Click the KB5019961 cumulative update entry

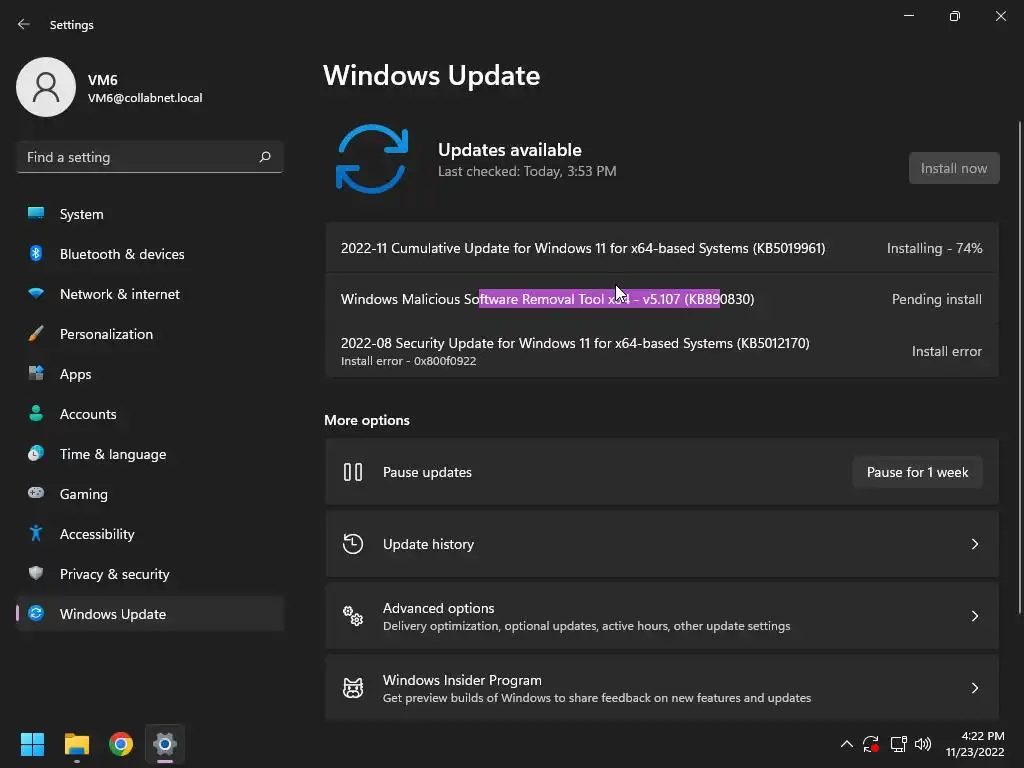click(x=662, y=248)
